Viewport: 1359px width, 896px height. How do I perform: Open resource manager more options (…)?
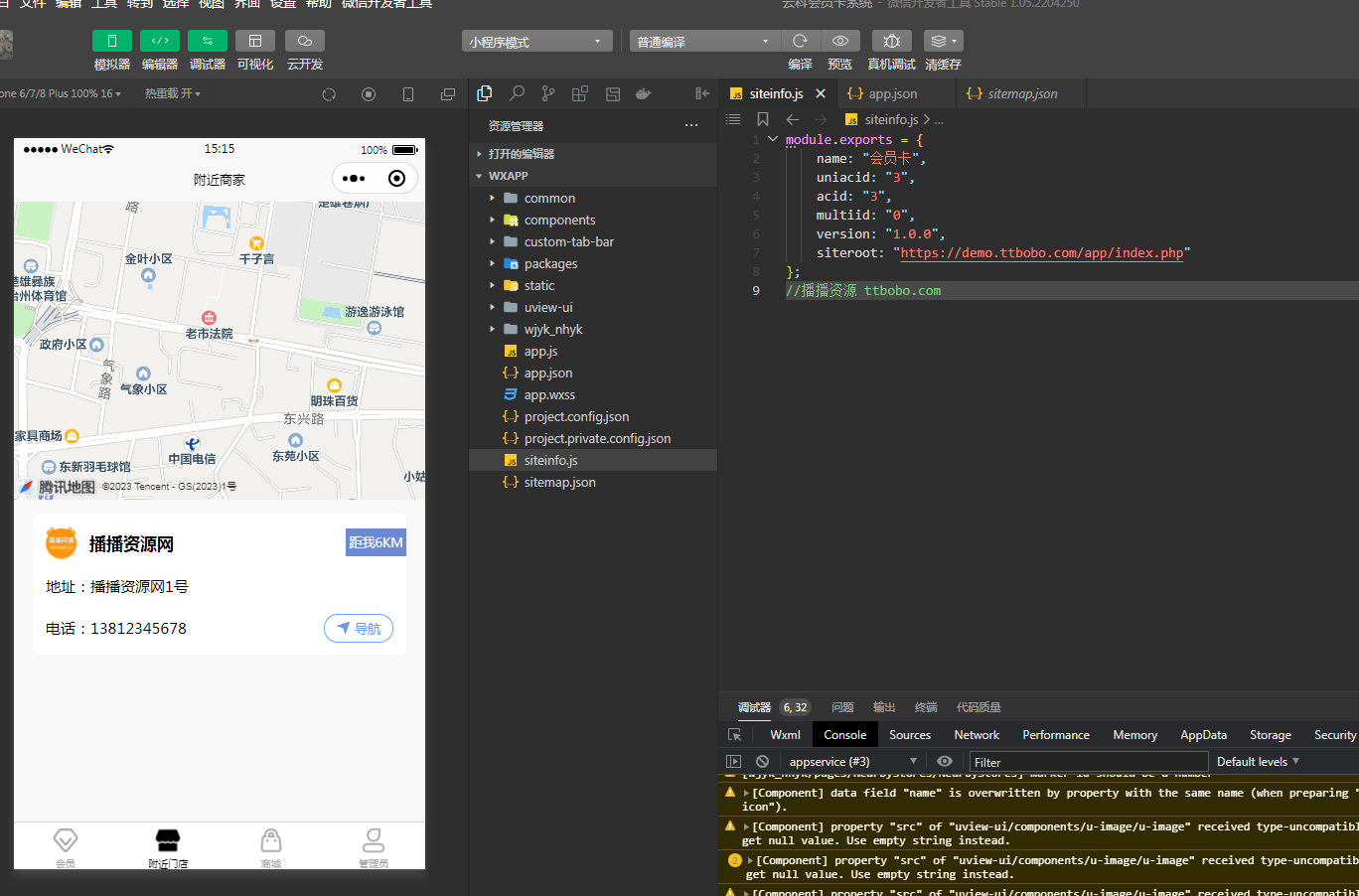tap(691, 125)
